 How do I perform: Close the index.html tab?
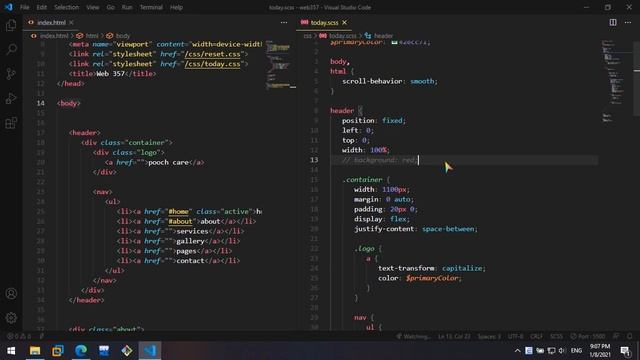click(x=71, y=22)
